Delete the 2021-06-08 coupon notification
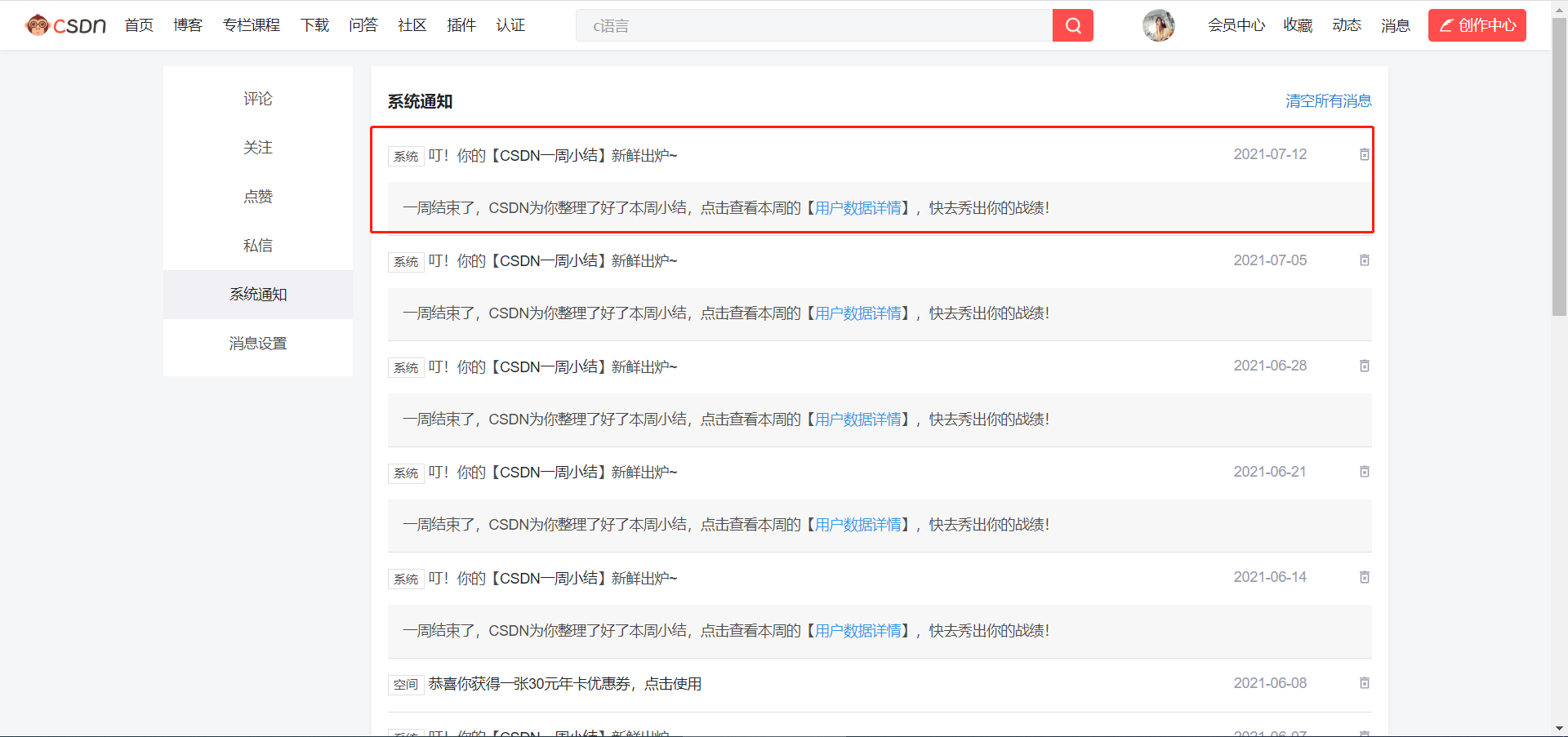Viewport: 1568px width, 737px height. (x=1364, y=683)
